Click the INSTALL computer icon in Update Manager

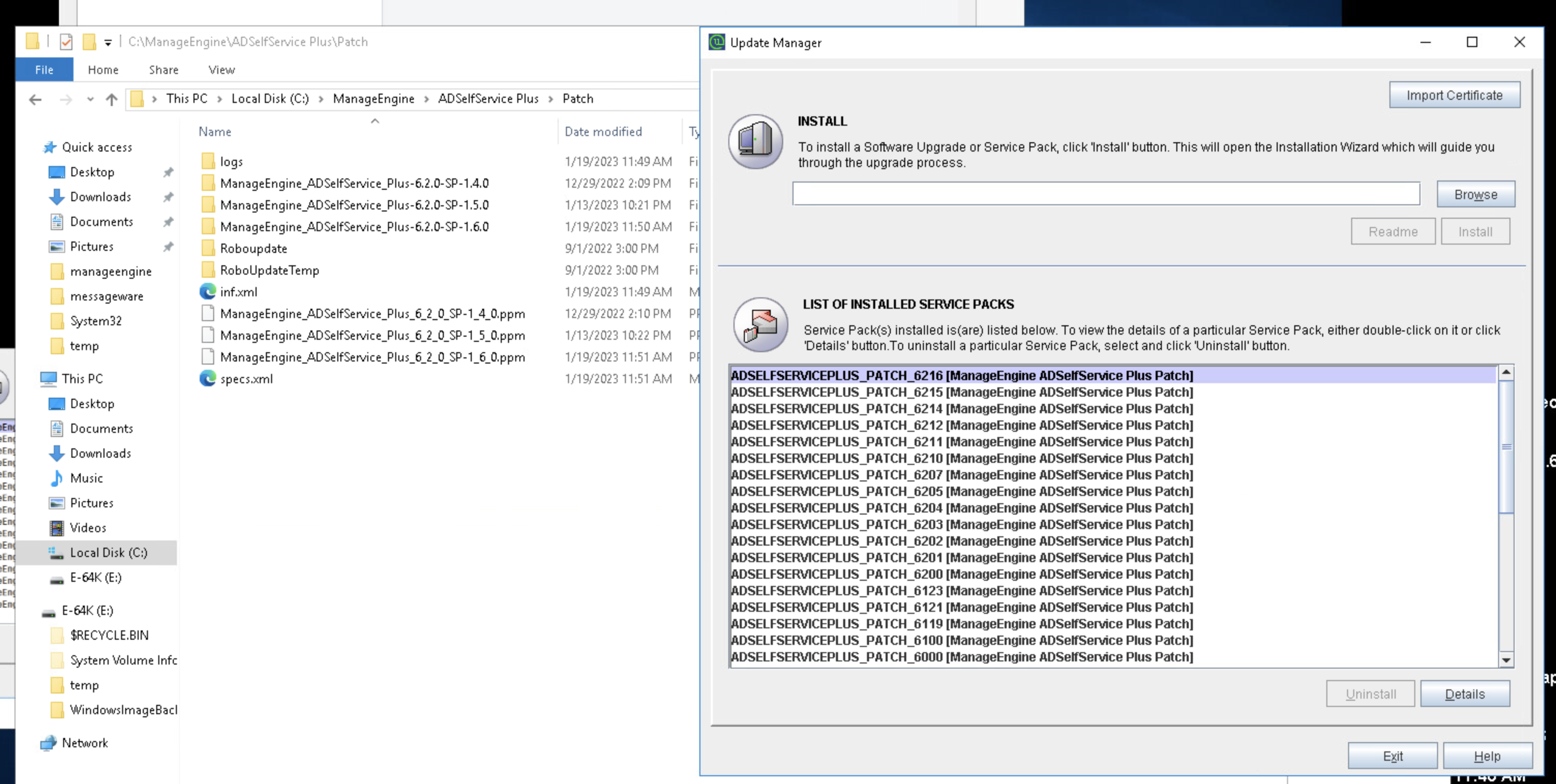click(756, 142)
